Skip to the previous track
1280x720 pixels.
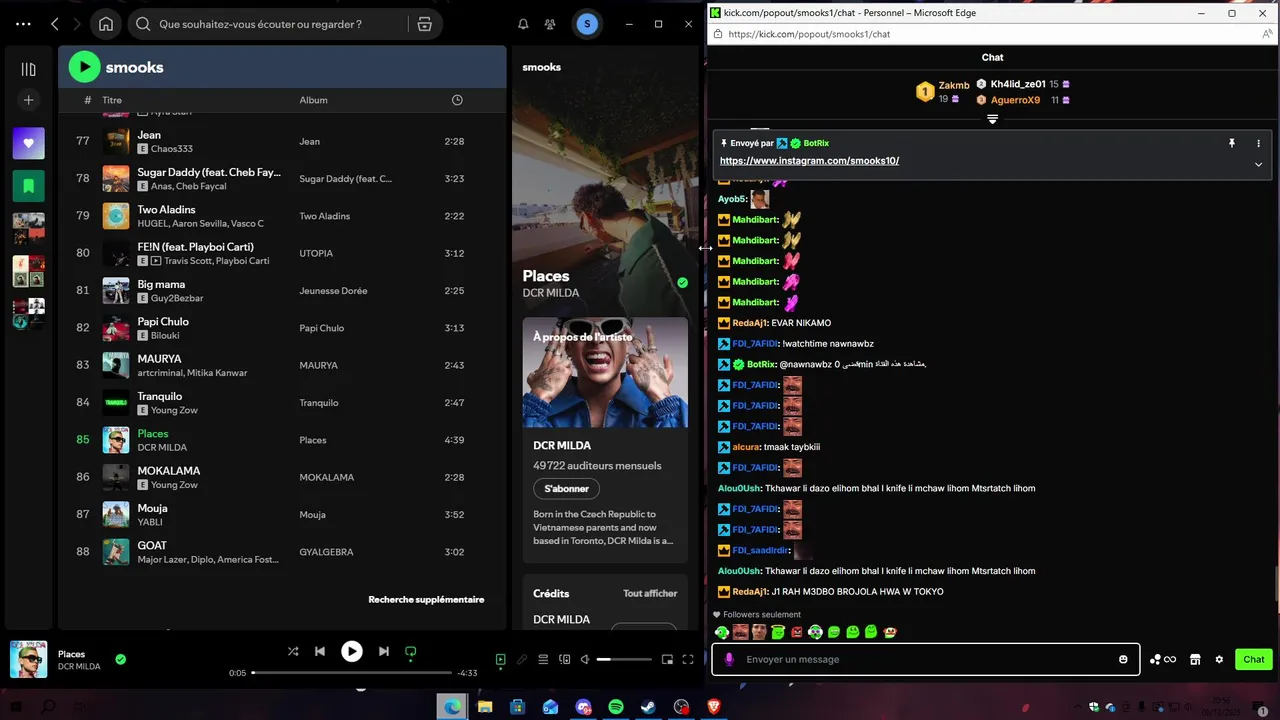(x=320, y=651)
